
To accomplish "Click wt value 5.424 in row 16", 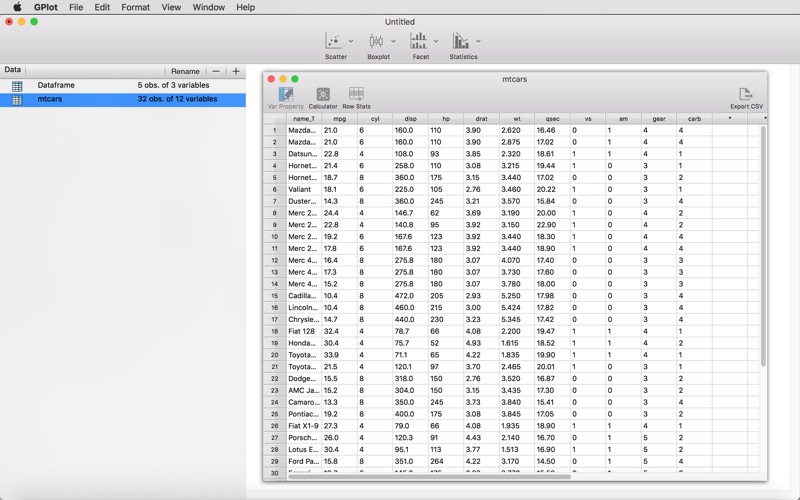I will [517, 308].
